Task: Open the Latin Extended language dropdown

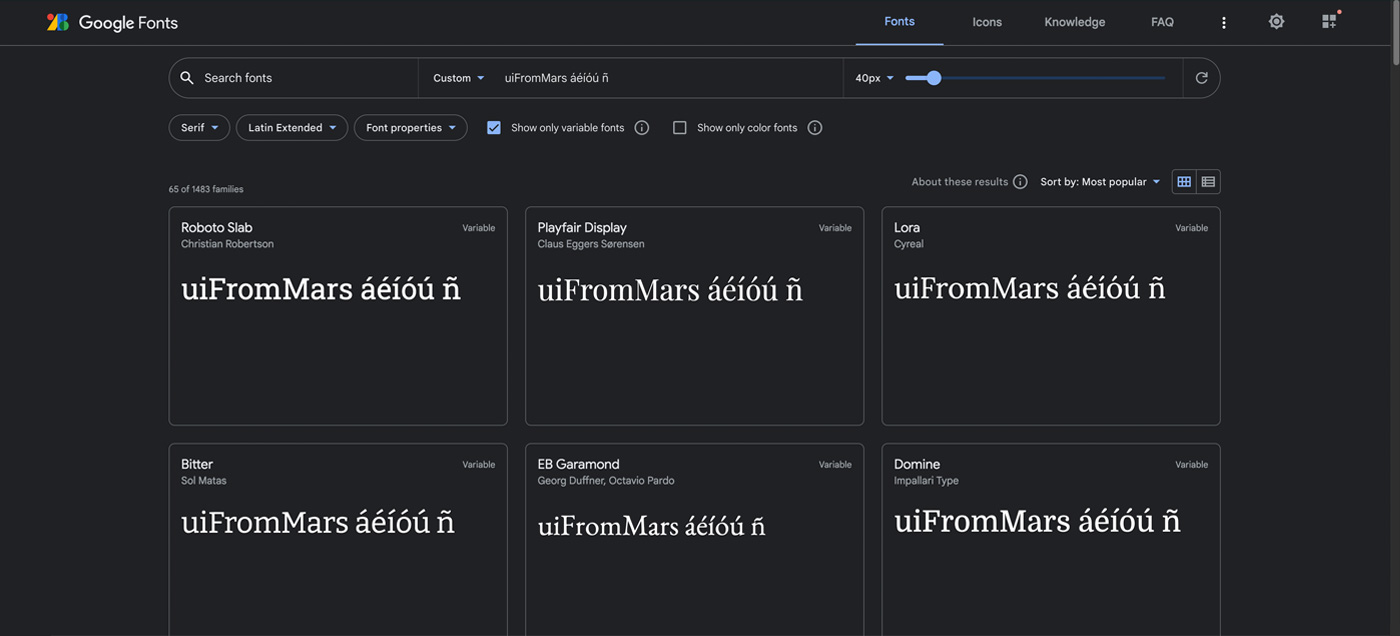Action: (x=292, y=128)
